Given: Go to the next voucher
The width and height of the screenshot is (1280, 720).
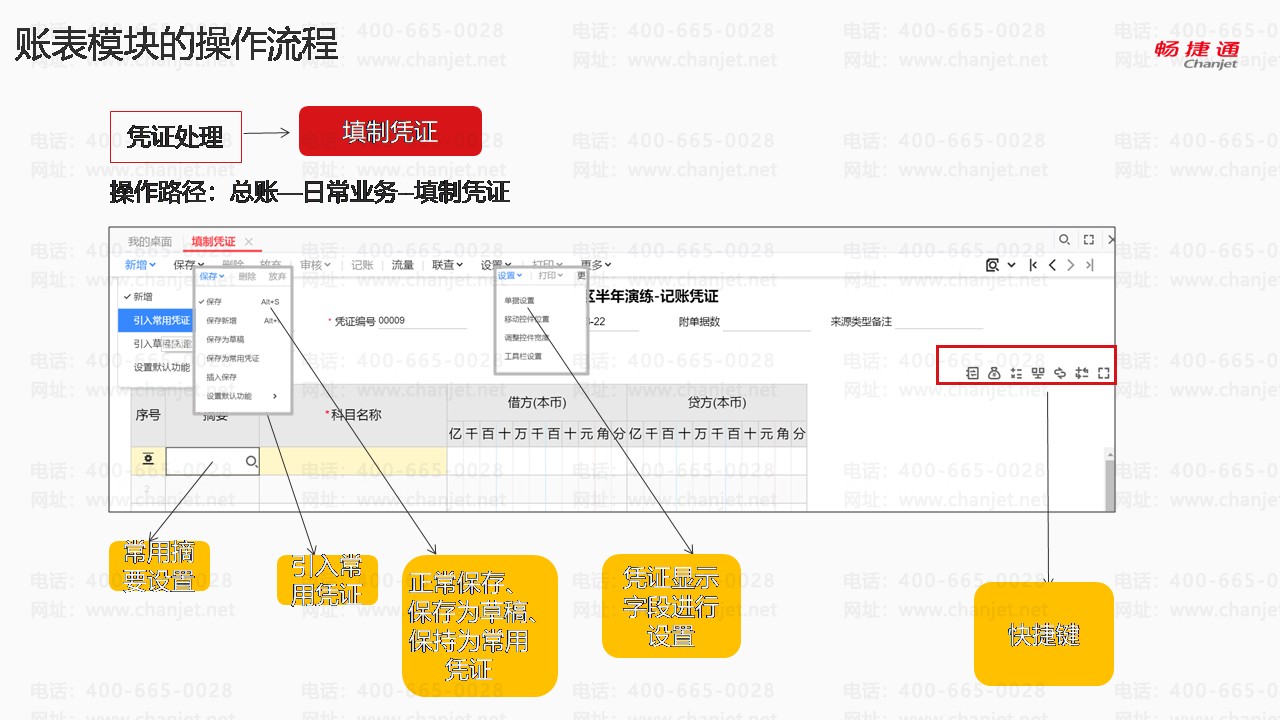Looking at the screenshot, I should (x=1071, y=265).
